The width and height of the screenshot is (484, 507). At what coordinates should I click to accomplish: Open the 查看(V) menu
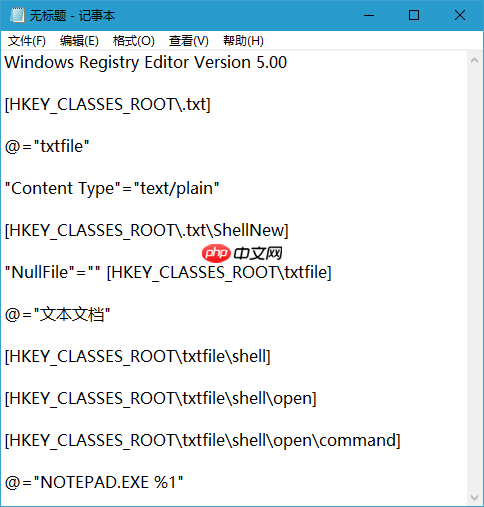(x=189, y=41)
